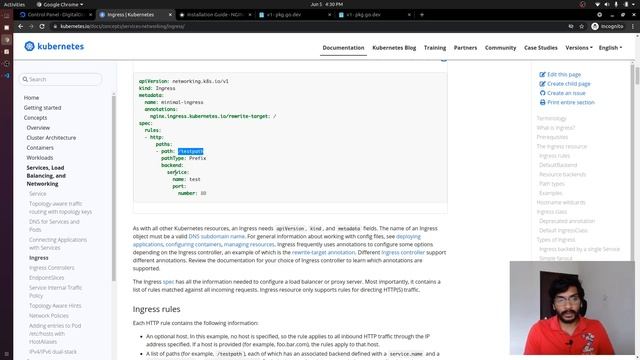Click the Kubernetes logo
This screenshot has height=360, width=640.
pos(54,46)
